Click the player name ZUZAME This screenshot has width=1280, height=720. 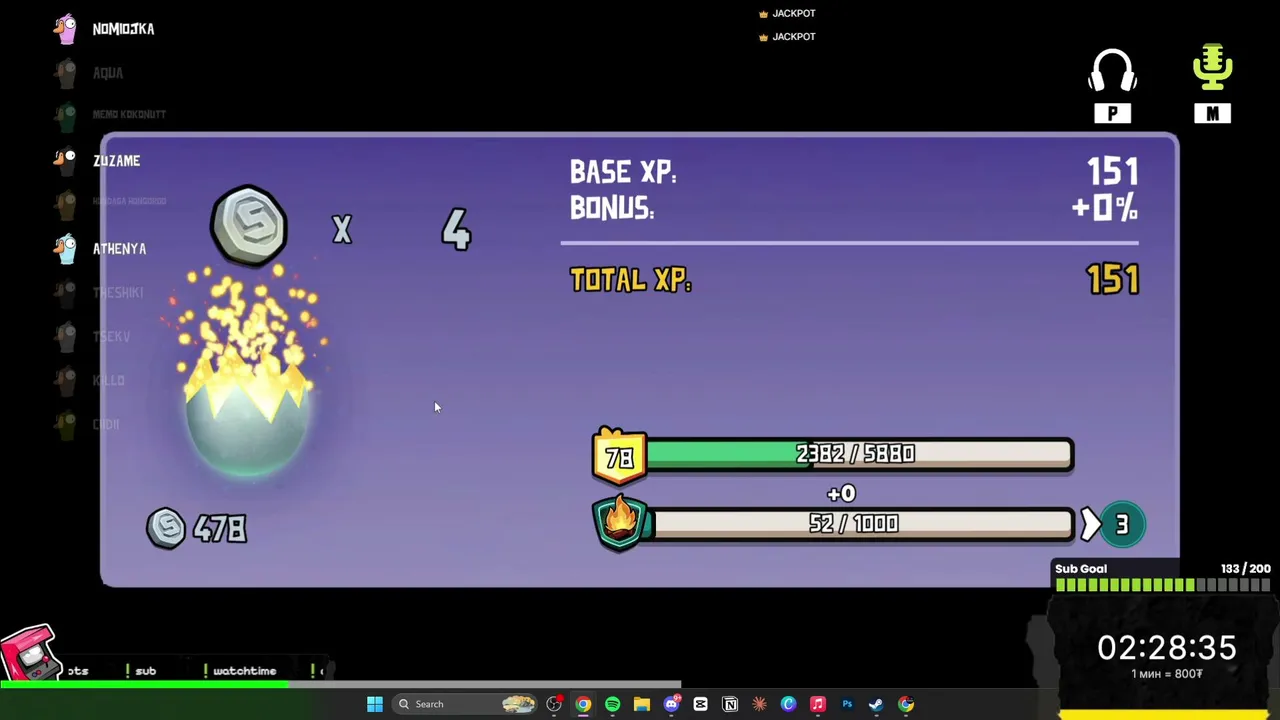point(117,160)
